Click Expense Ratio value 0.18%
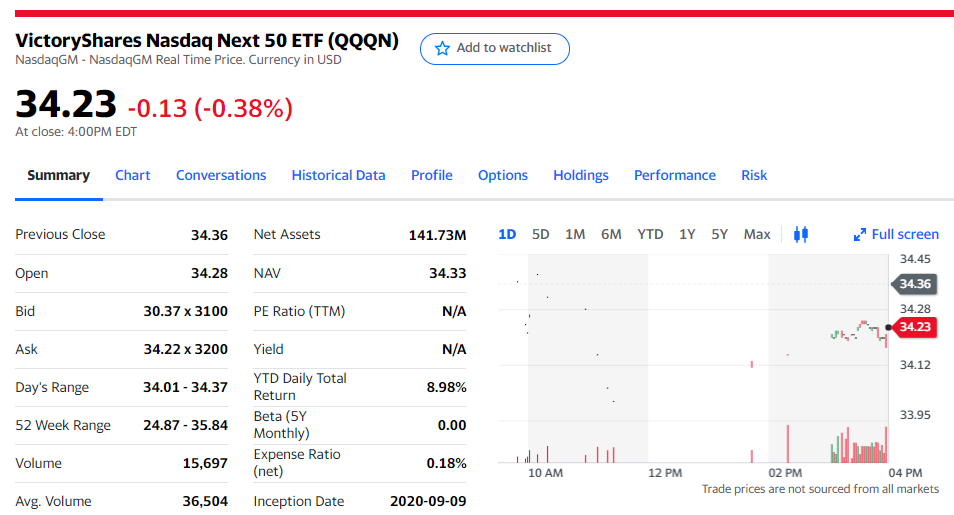Image resolution: width=954 pixels, height=515 pixels. [x=447, y=463]
